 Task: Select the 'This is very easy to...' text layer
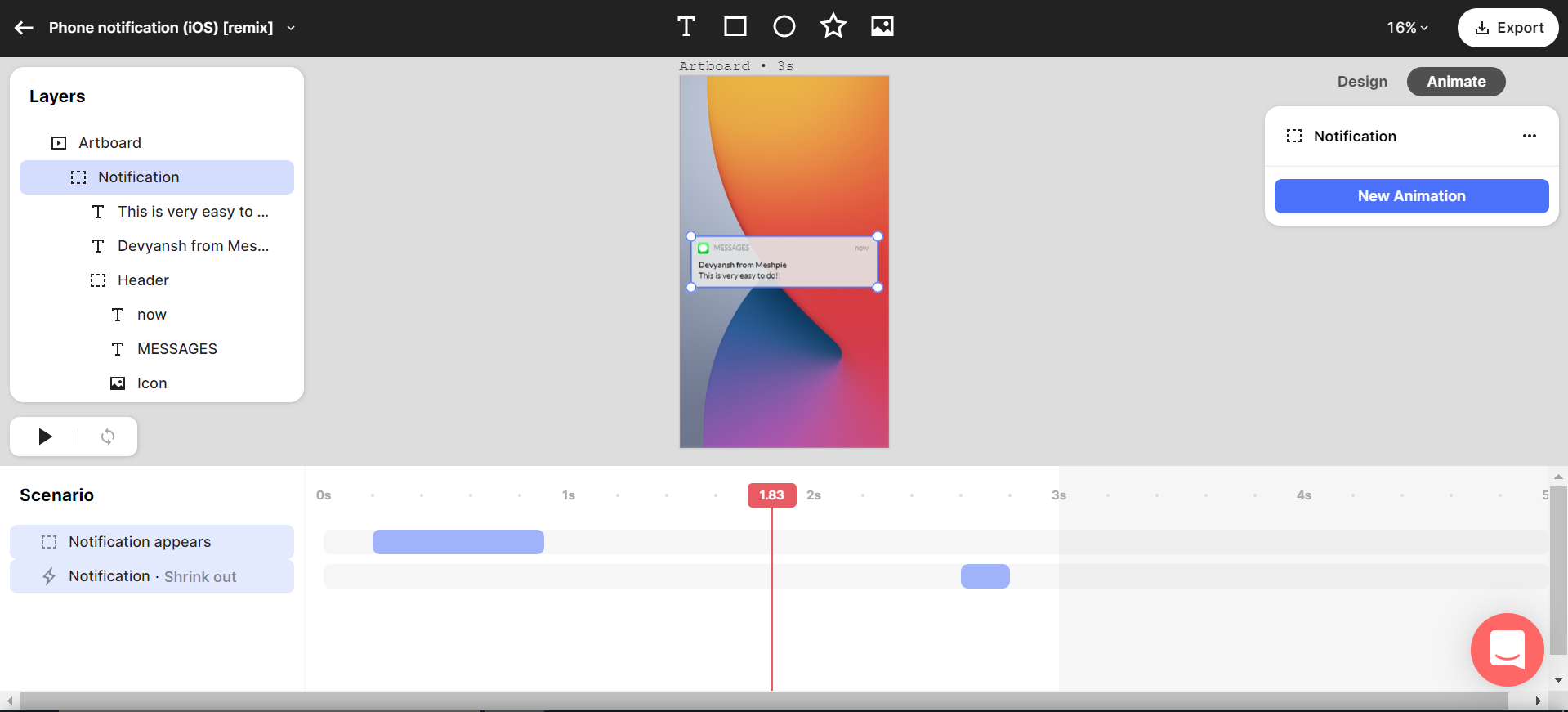coord(157,212)
